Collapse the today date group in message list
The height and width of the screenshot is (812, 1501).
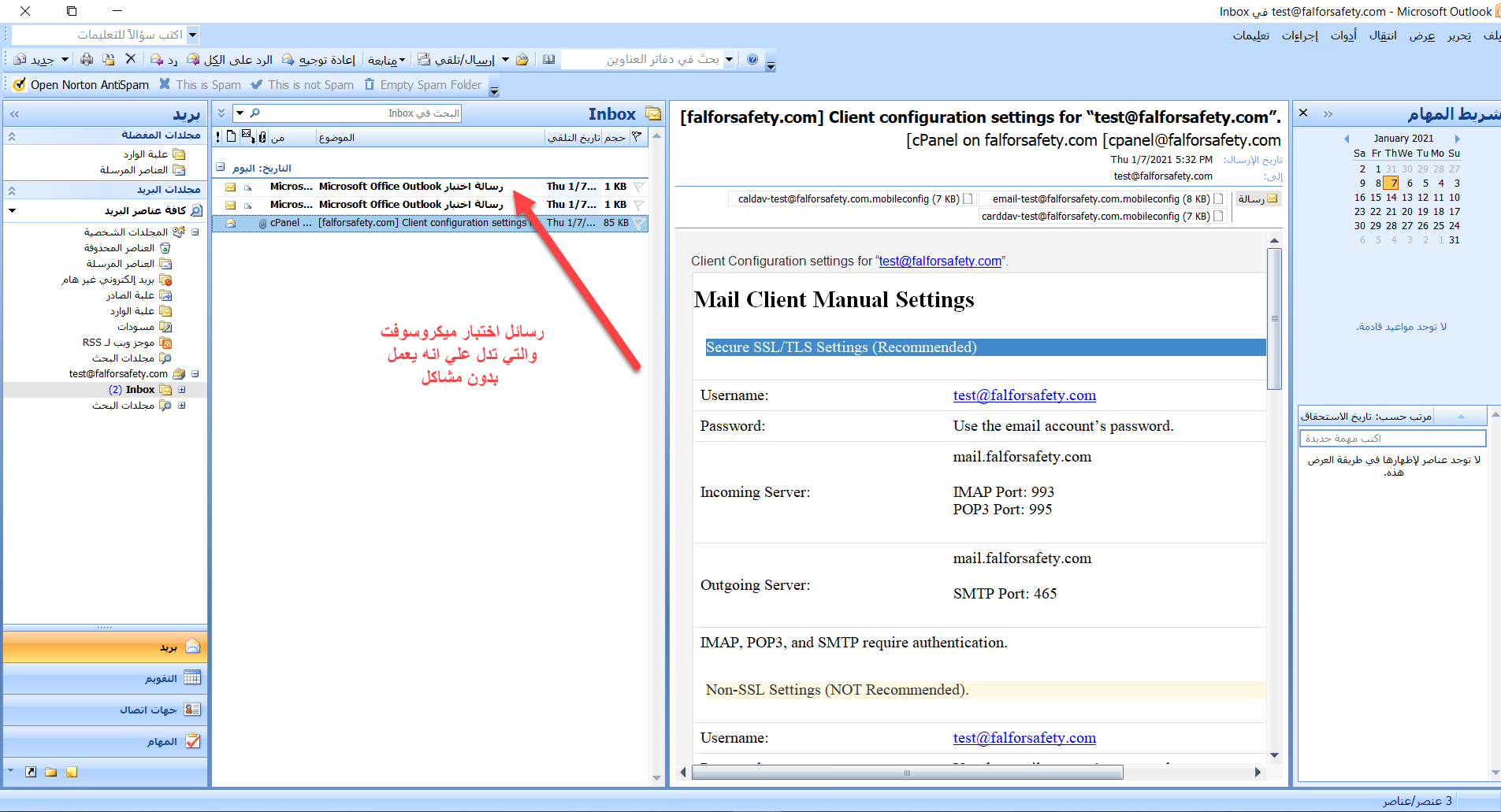221,168
